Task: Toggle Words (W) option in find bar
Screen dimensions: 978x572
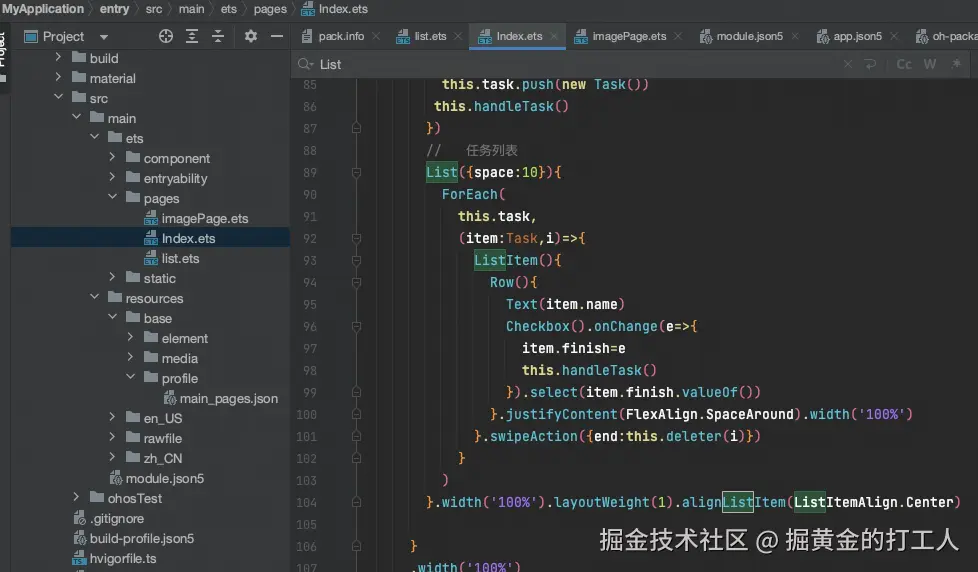Action: [930, 64]
